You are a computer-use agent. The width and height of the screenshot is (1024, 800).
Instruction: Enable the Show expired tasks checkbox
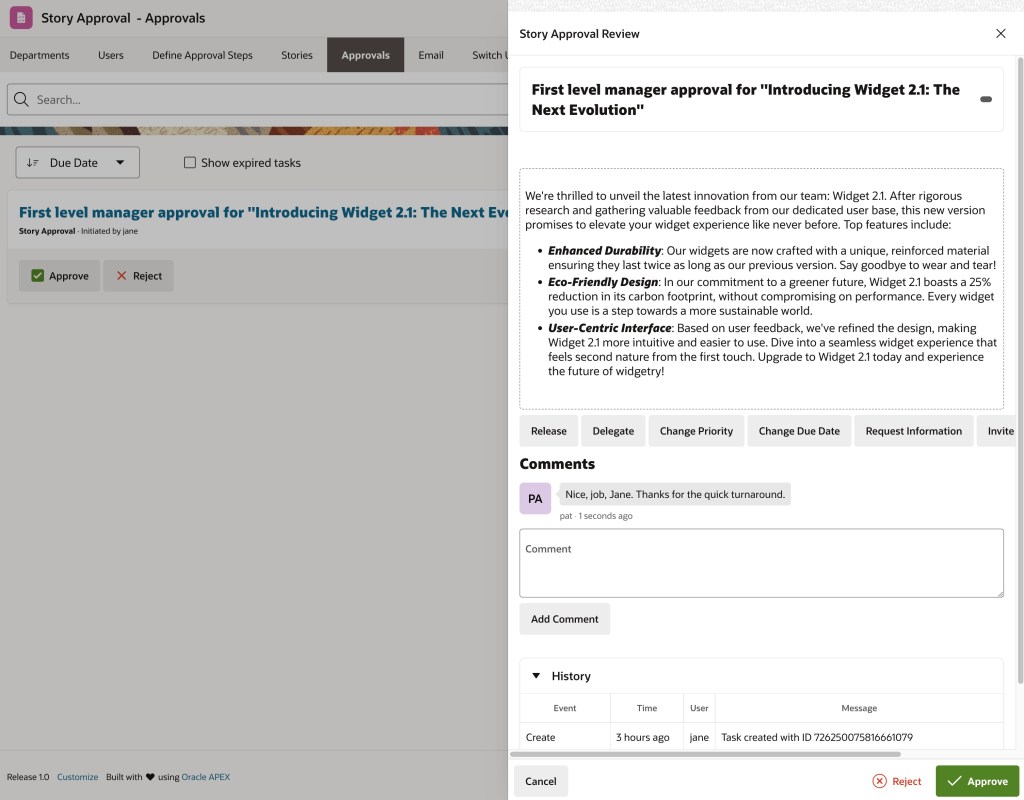click(189, 162)
